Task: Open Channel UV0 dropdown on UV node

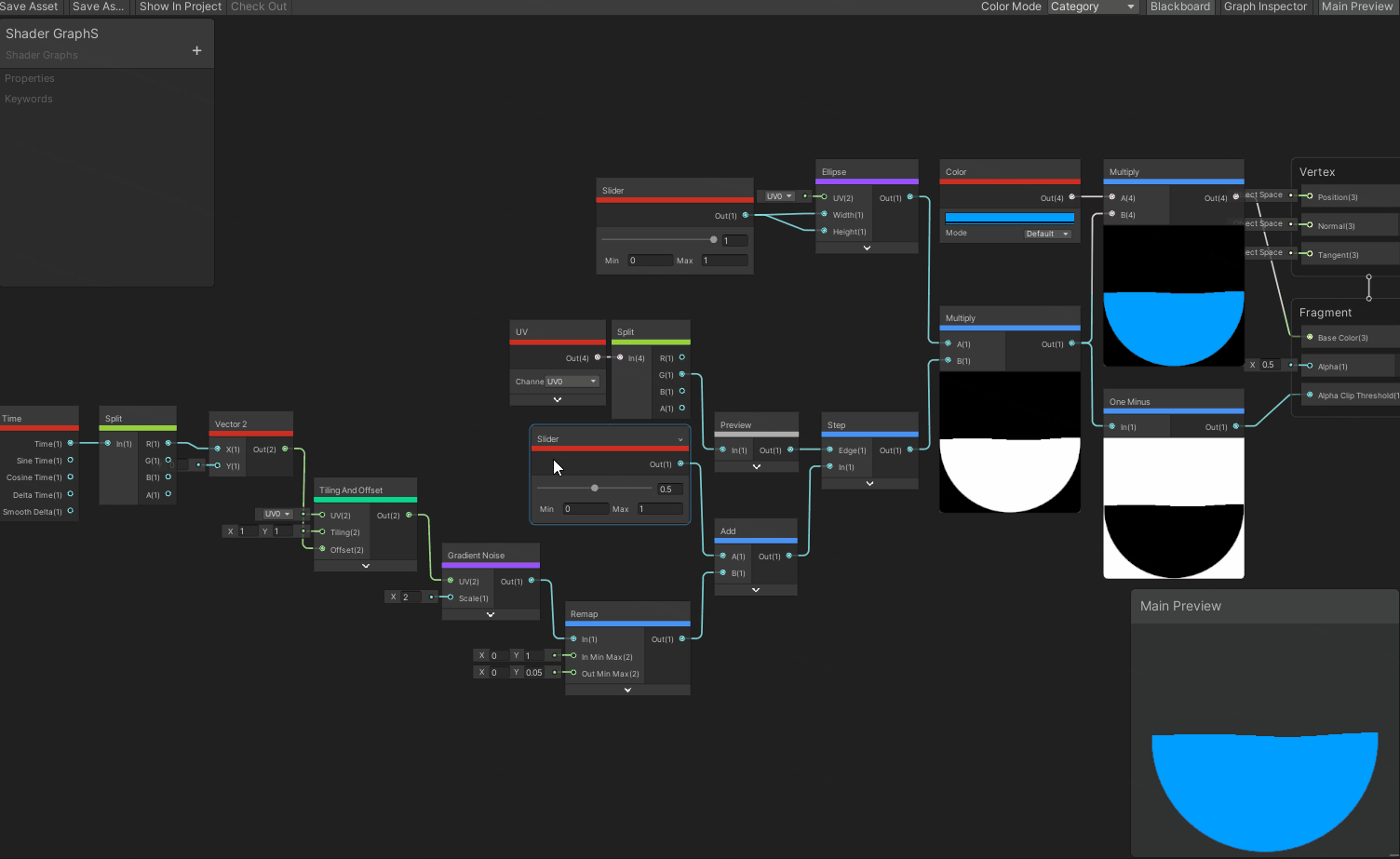Action: (572, 382)
